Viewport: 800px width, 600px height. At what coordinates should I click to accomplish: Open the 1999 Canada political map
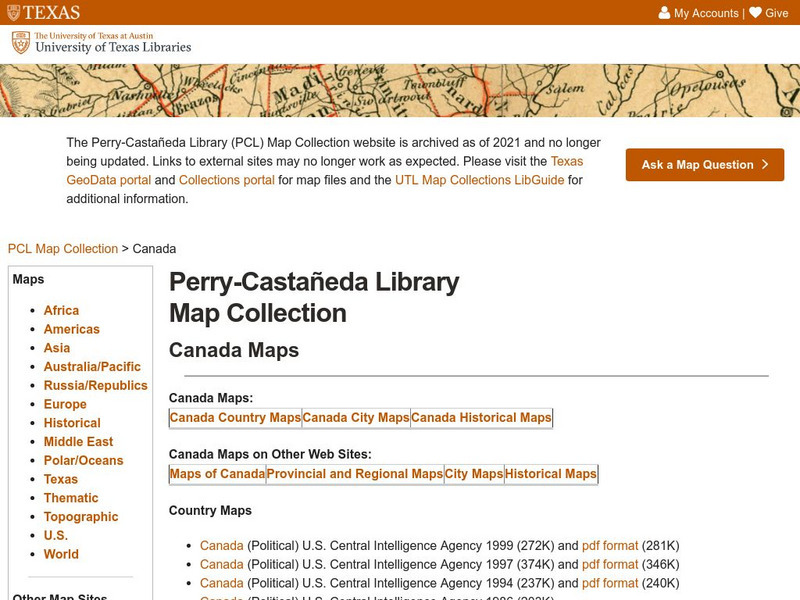point(222,546)
